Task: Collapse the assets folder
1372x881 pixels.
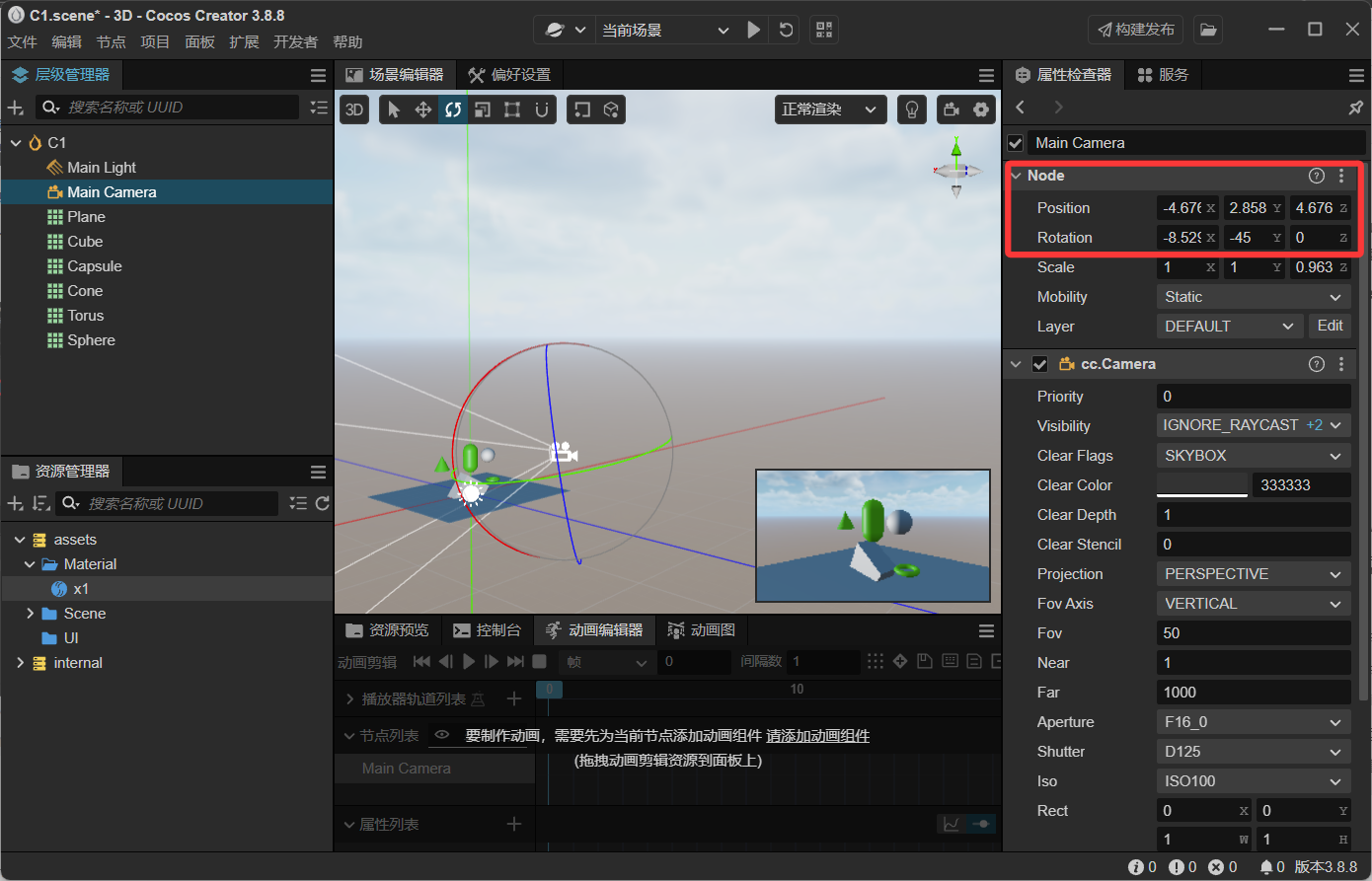Action: [x=20, y=540]
